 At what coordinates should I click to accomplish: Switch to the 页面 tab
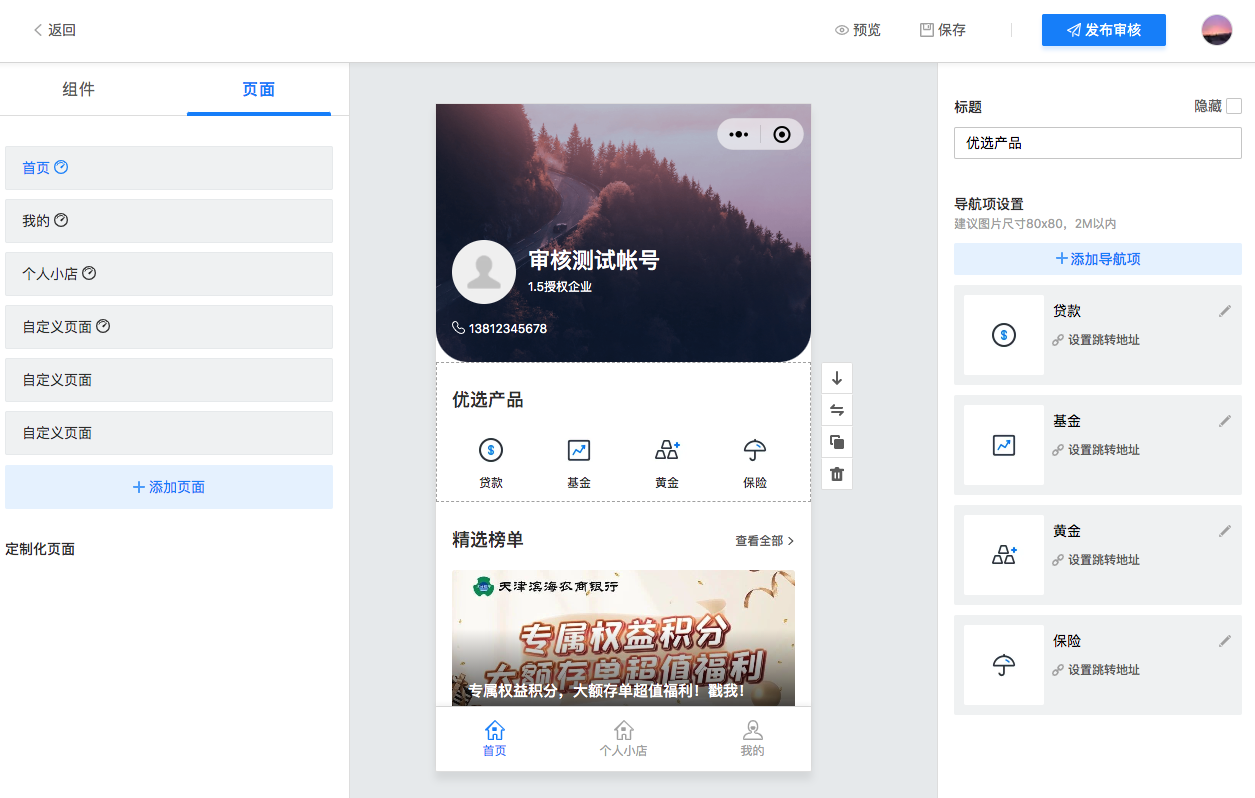click(259, 89)
